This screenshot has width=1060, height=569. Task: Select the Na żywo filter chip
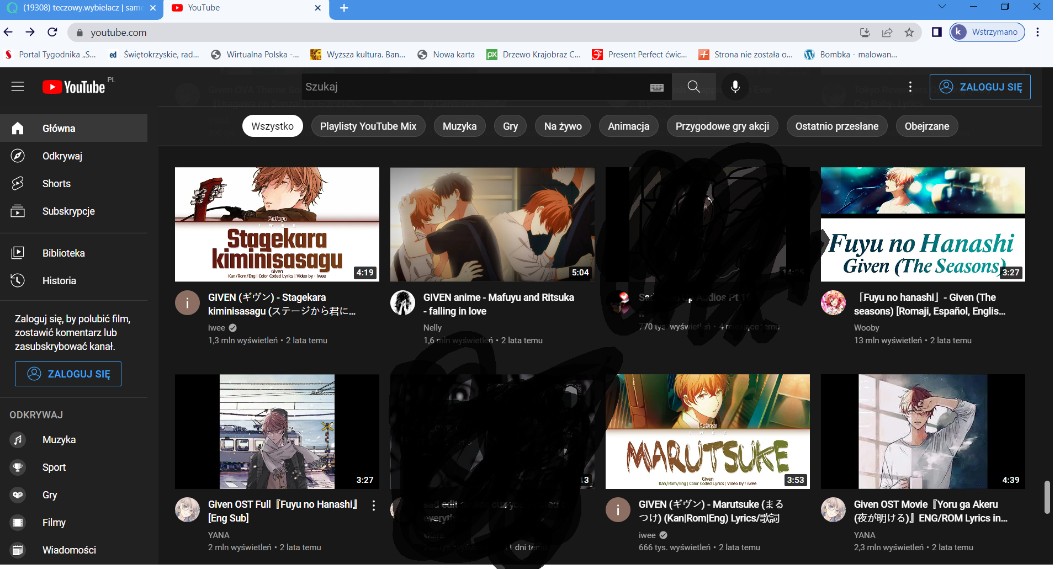[563, 126]
